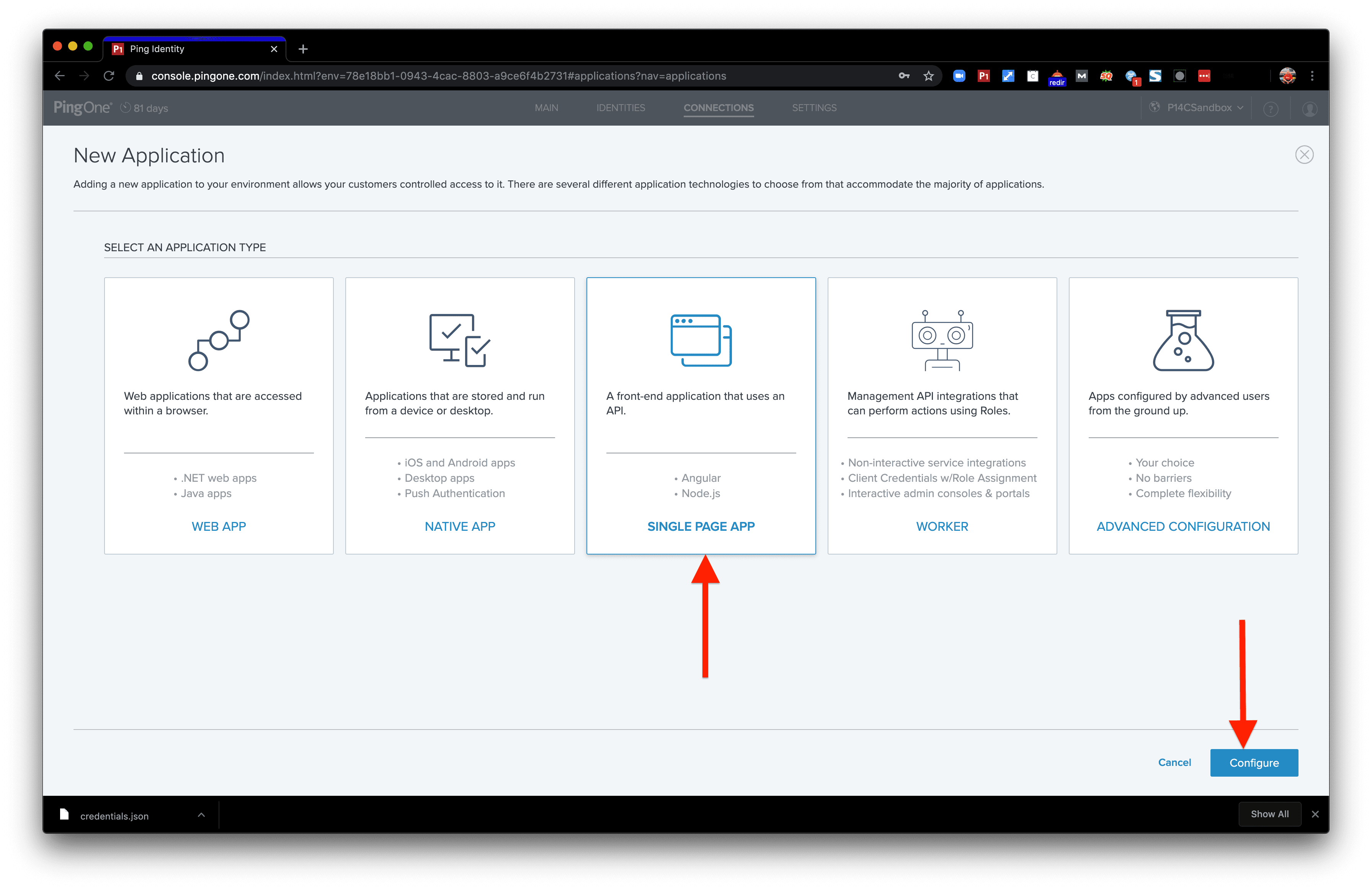Open the blue S extension icon
Image resolution: width=1372 pixels, height=890 pixels.
click(x=1155, y=75)
